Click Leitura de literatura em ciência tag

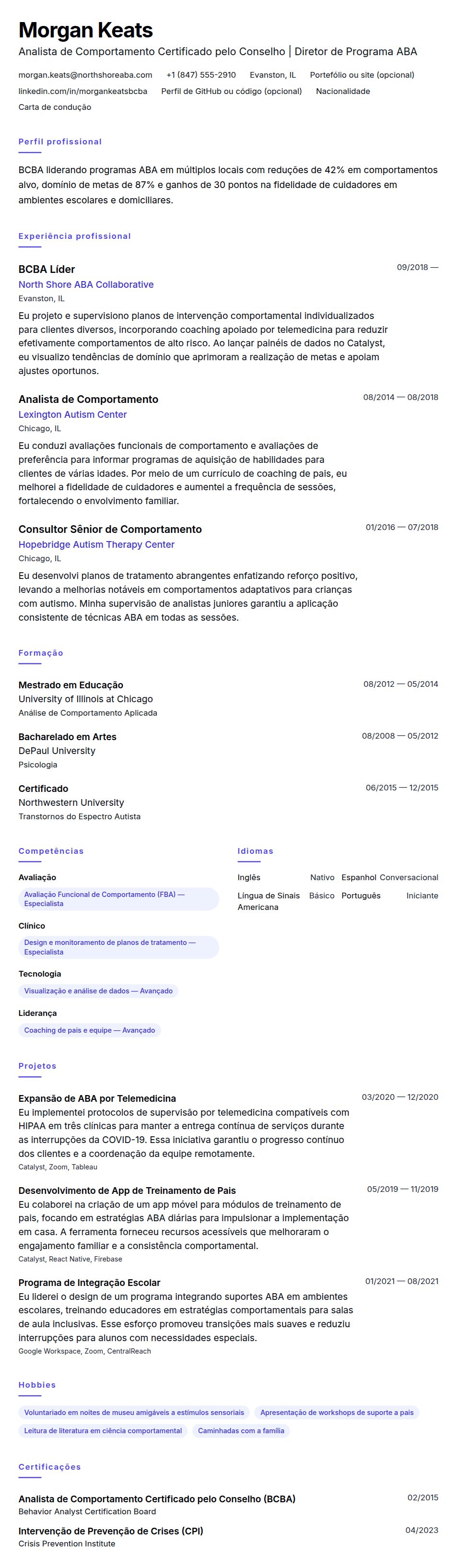pyautogui.click(x=103, y=1431)
